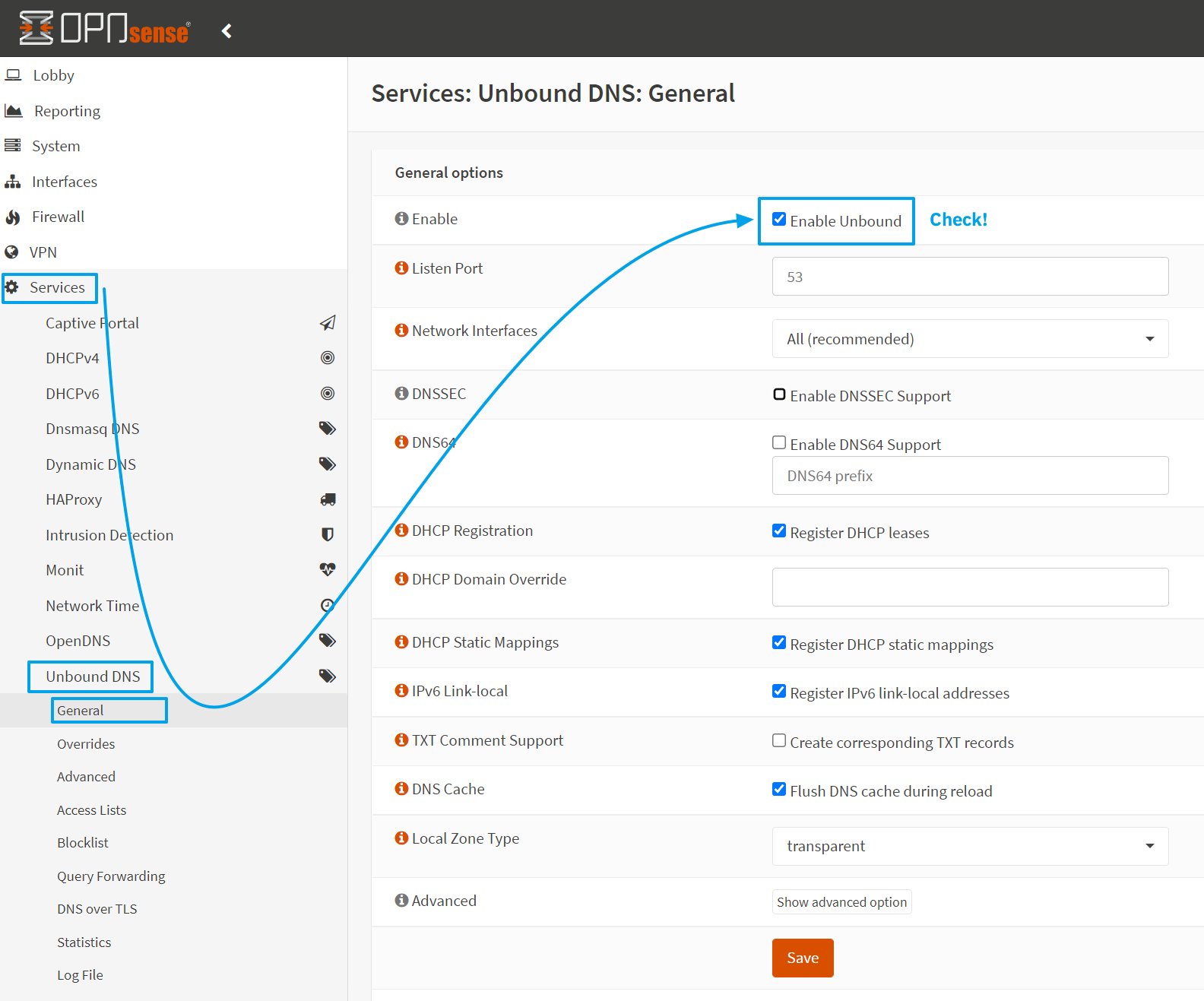Click the DHCPv6 target icon
Viewport: 1204px width, 1001px height.
coord(328,394)
